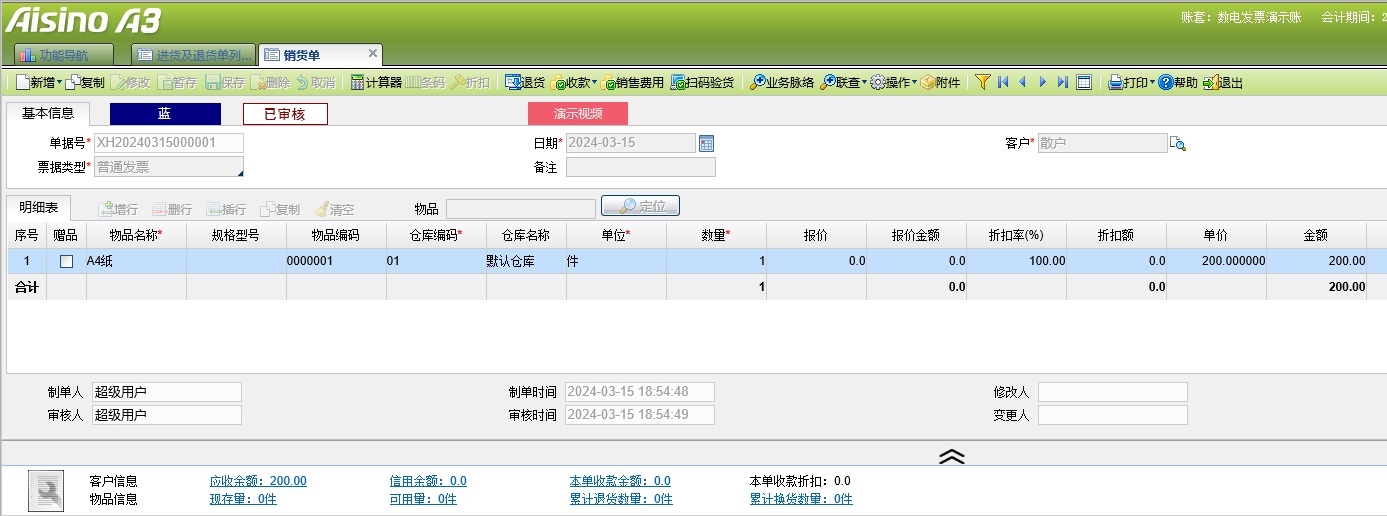Image resolution: width=1387 pixels, height=516 pixels.
Task: Open the 应收余额: 200.00 link
Action: [258, 481]
